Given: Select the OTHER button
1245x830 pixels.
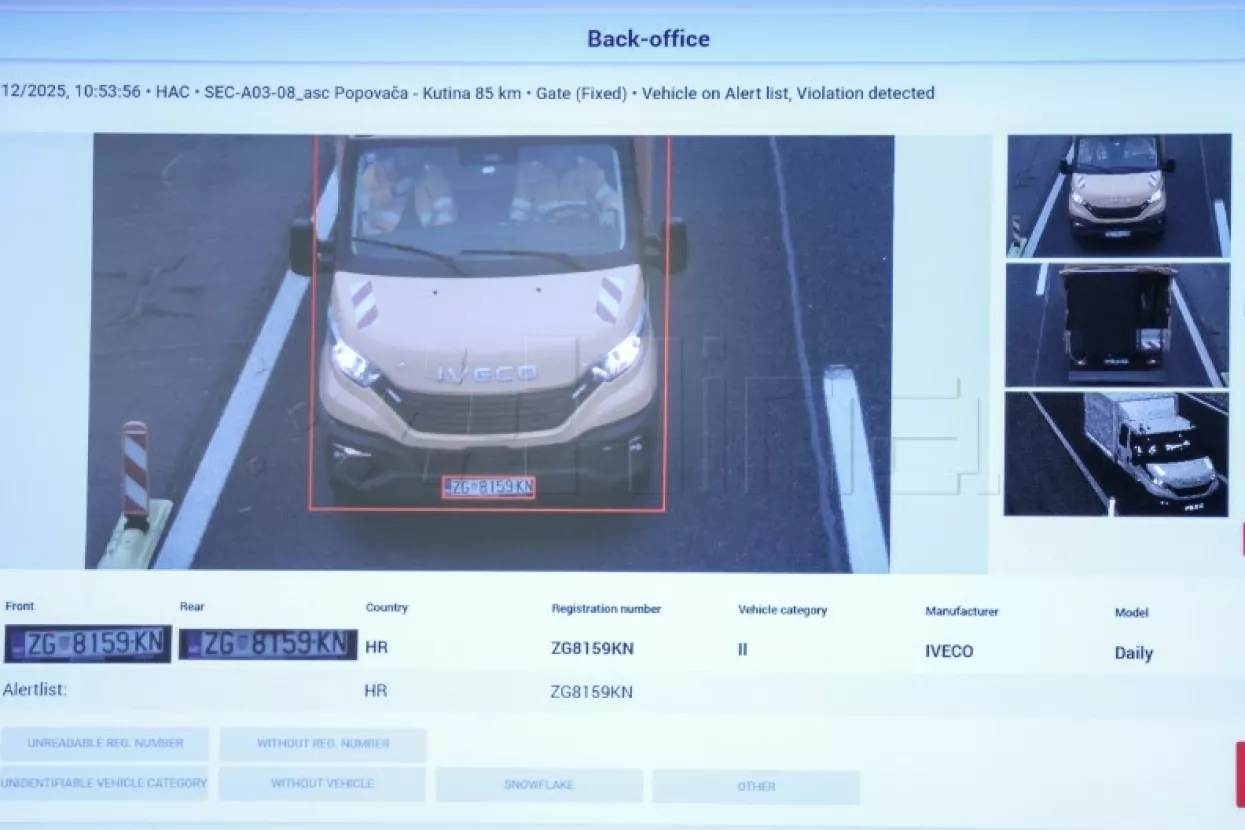Looking at the screenshot, I should pos(756,786).
